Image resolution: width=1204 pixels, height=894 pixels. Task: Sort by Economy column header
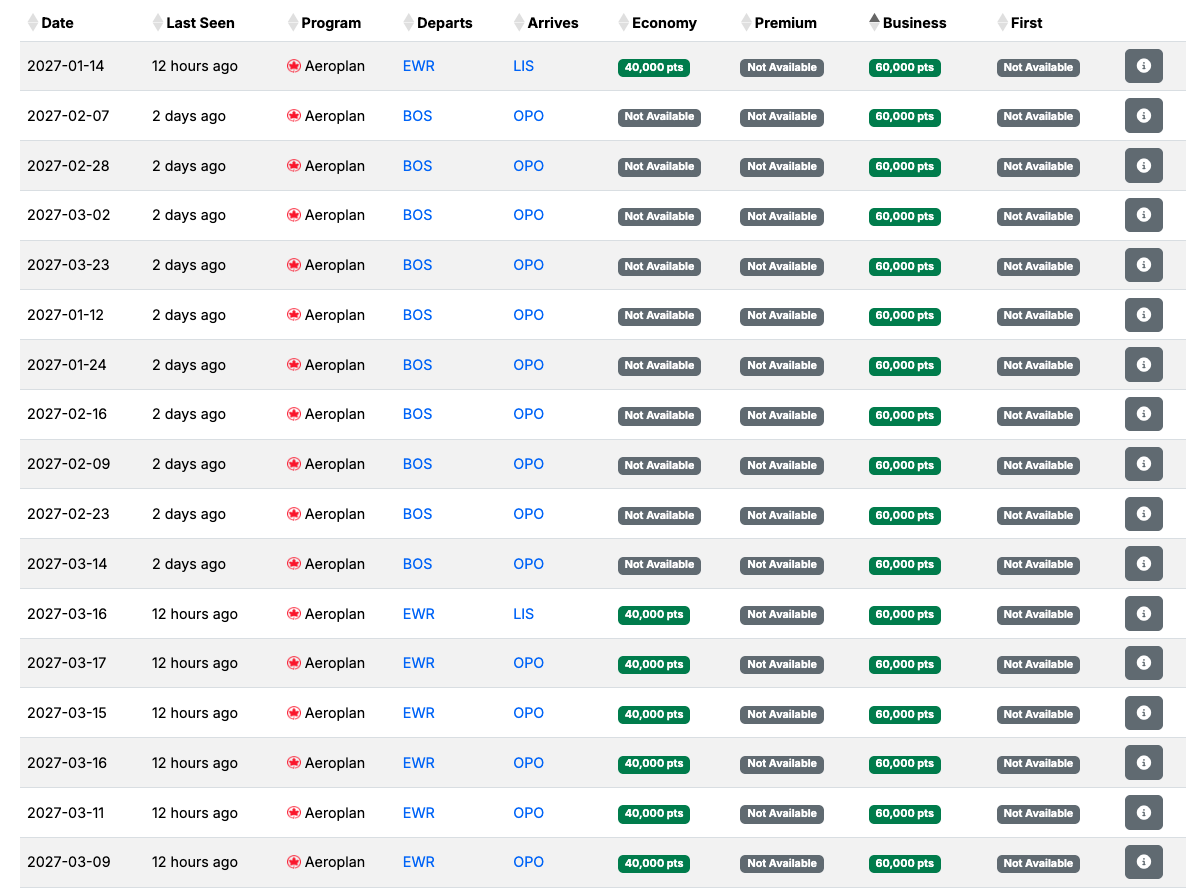pos(658,22)
